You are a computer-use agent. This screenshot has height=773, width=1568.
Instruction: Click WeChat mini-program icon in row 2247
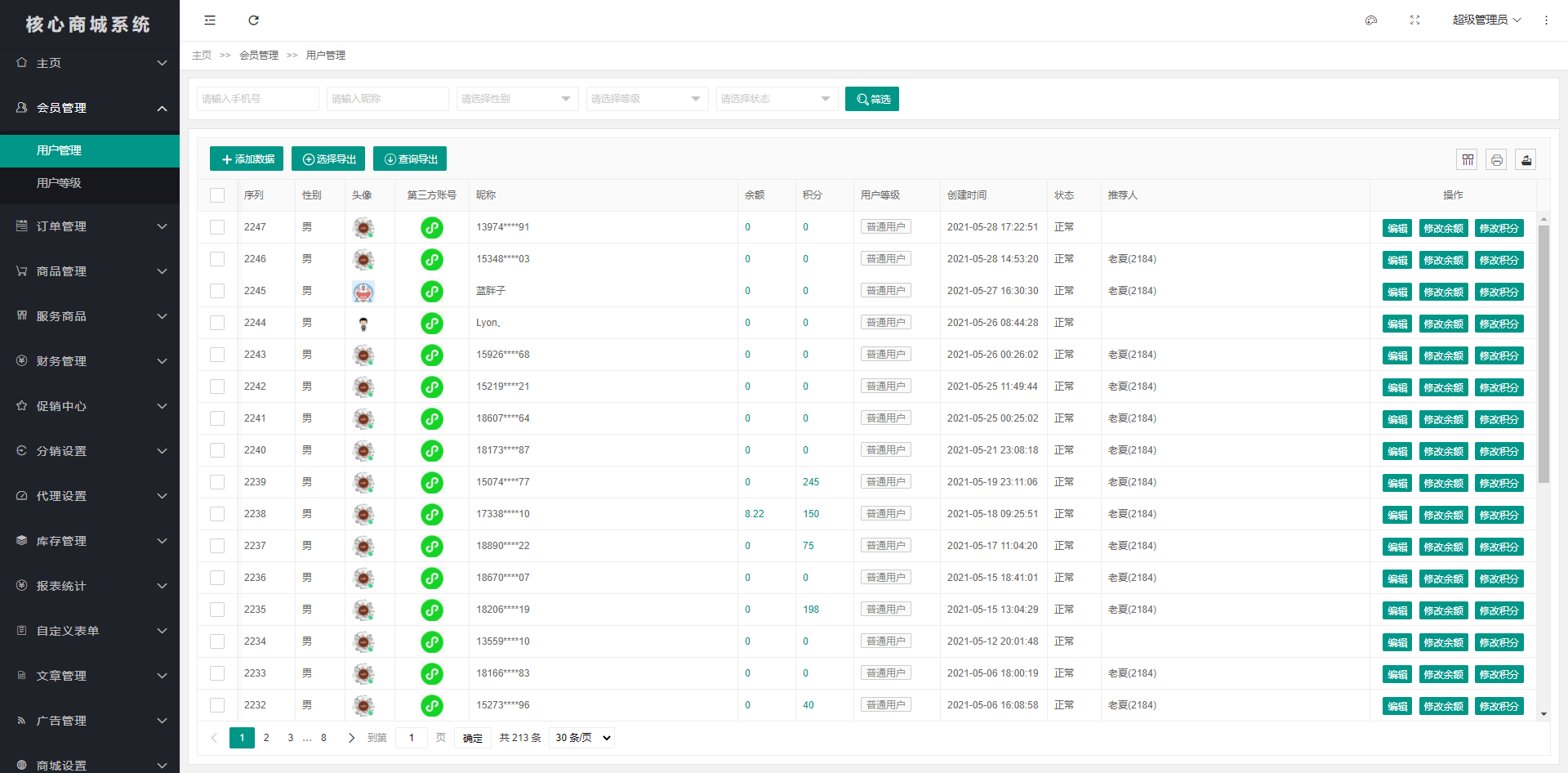pos(432,227)
